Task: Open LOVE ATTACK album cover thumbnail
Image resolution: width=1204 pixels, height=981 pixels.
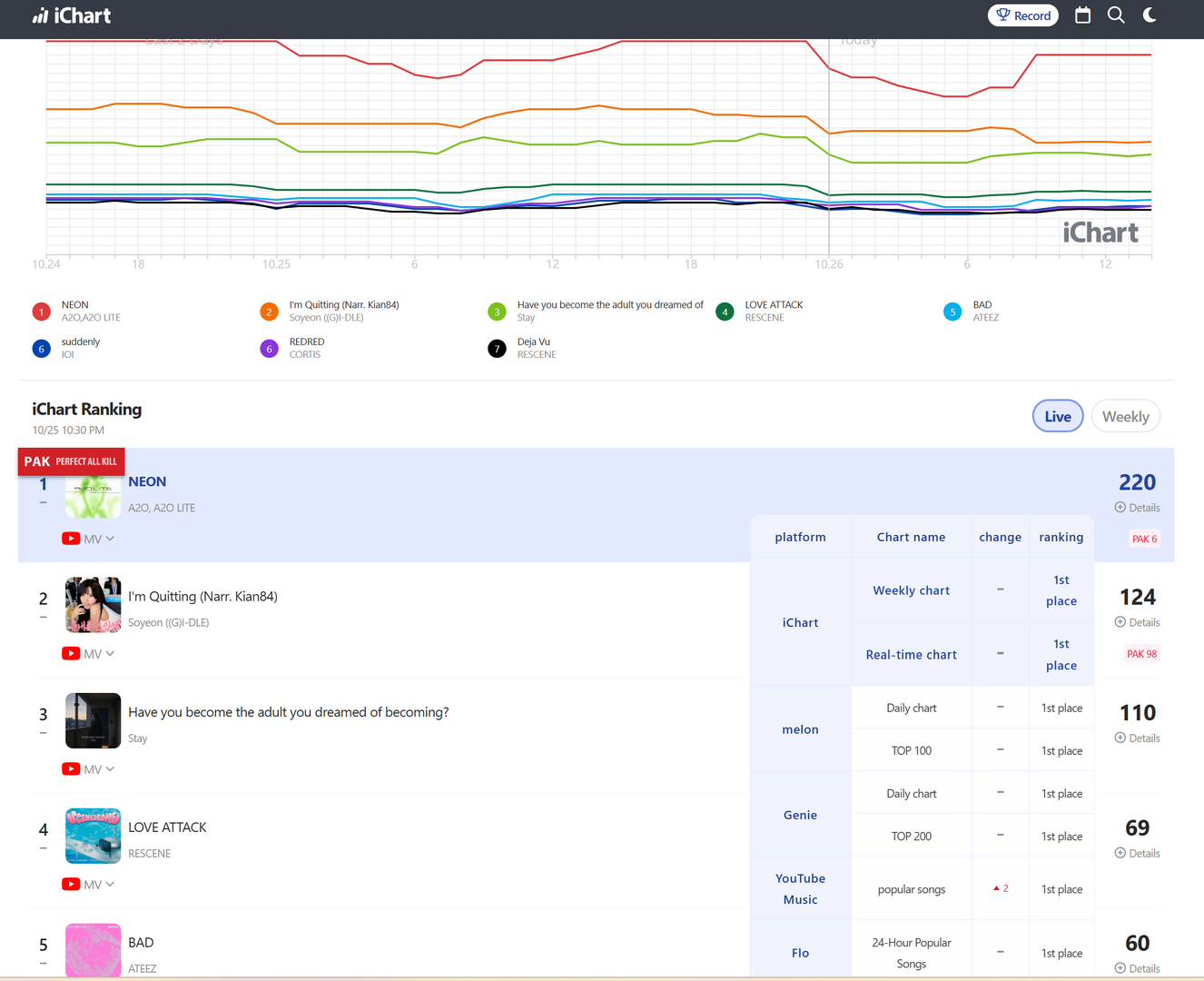Action: 93,836
